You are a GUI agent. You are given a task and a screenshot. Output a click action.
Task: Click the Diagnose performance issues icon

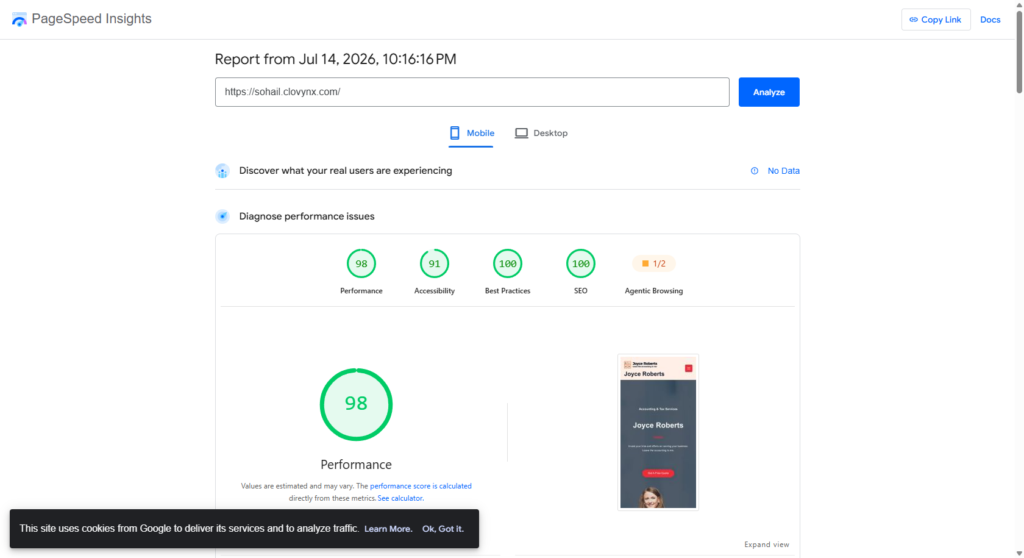223,216
